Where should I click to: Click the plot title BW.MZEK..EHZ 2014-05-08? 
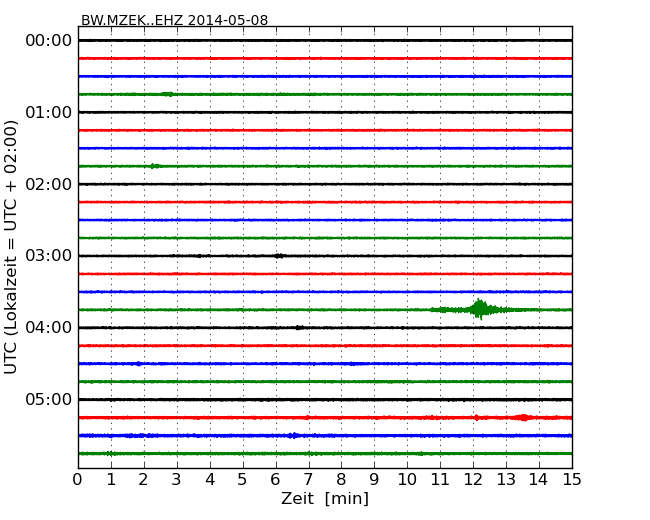[174, 20]
